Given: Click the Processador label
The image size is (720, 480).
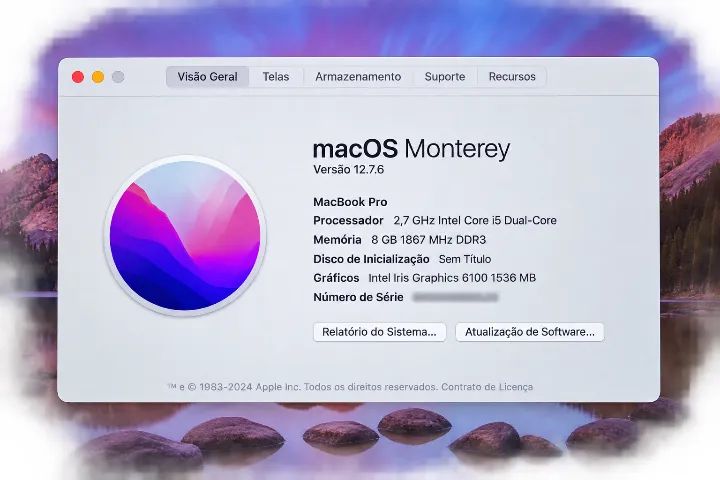Looking at the screenshot, I should coord(348,220).
